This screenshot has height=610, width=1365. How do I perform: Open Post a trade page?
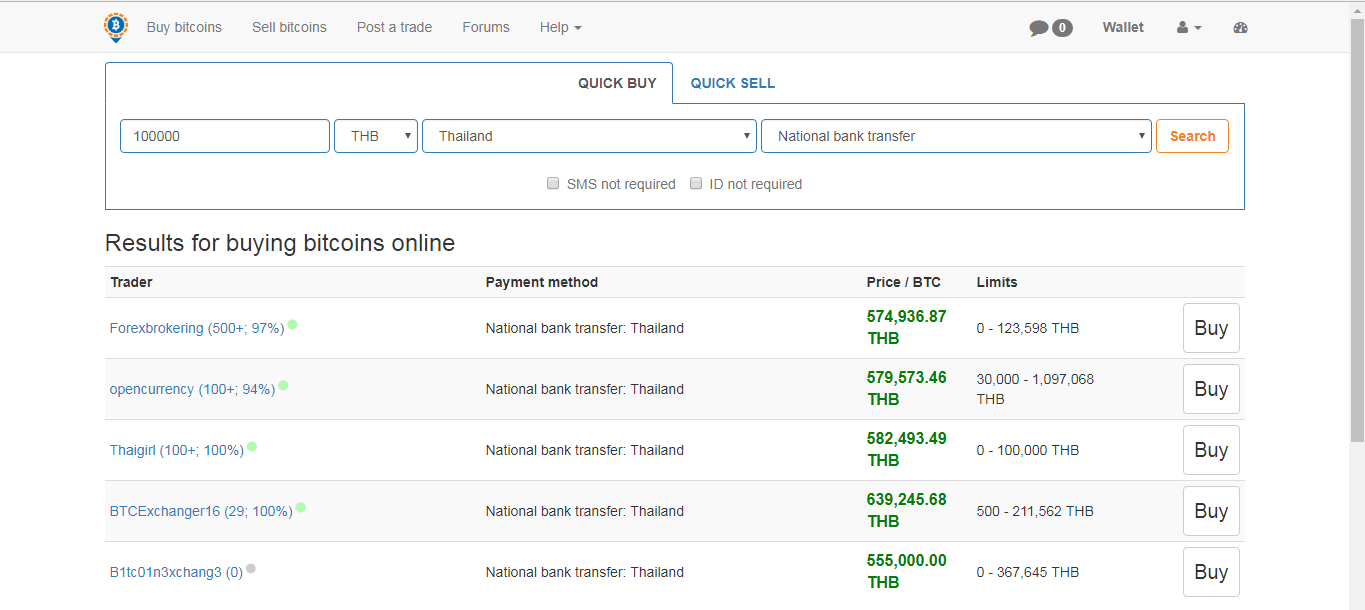394,27
